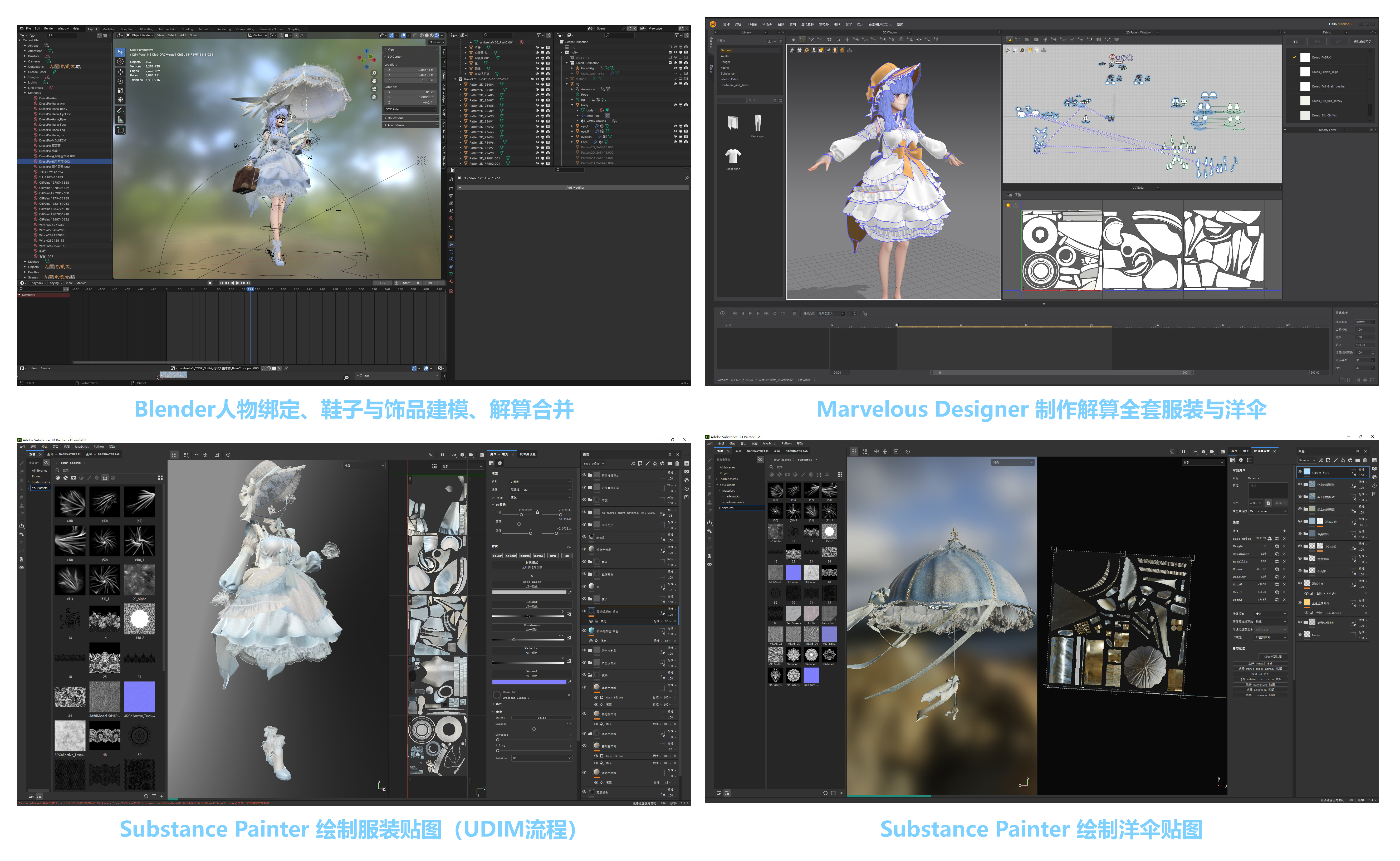Image resolution: width=1400 pixels, height=861 pixels.
Task: Open Global transform orientation dropdown in Blender
Action: click(x=258, y=35)
